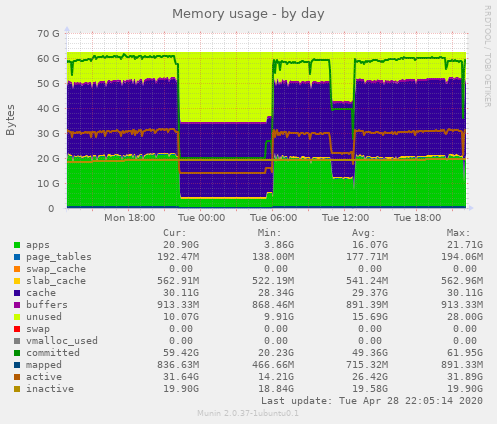Click the mapped current value 836.63M

pos(178,365)
